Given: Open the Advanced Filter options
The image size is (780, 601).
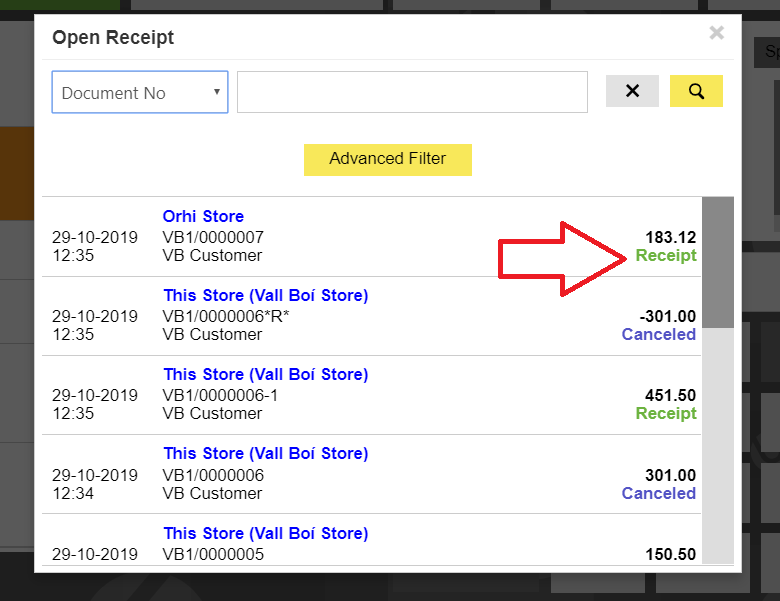Looking at the screenshot, I should point(387,159).
